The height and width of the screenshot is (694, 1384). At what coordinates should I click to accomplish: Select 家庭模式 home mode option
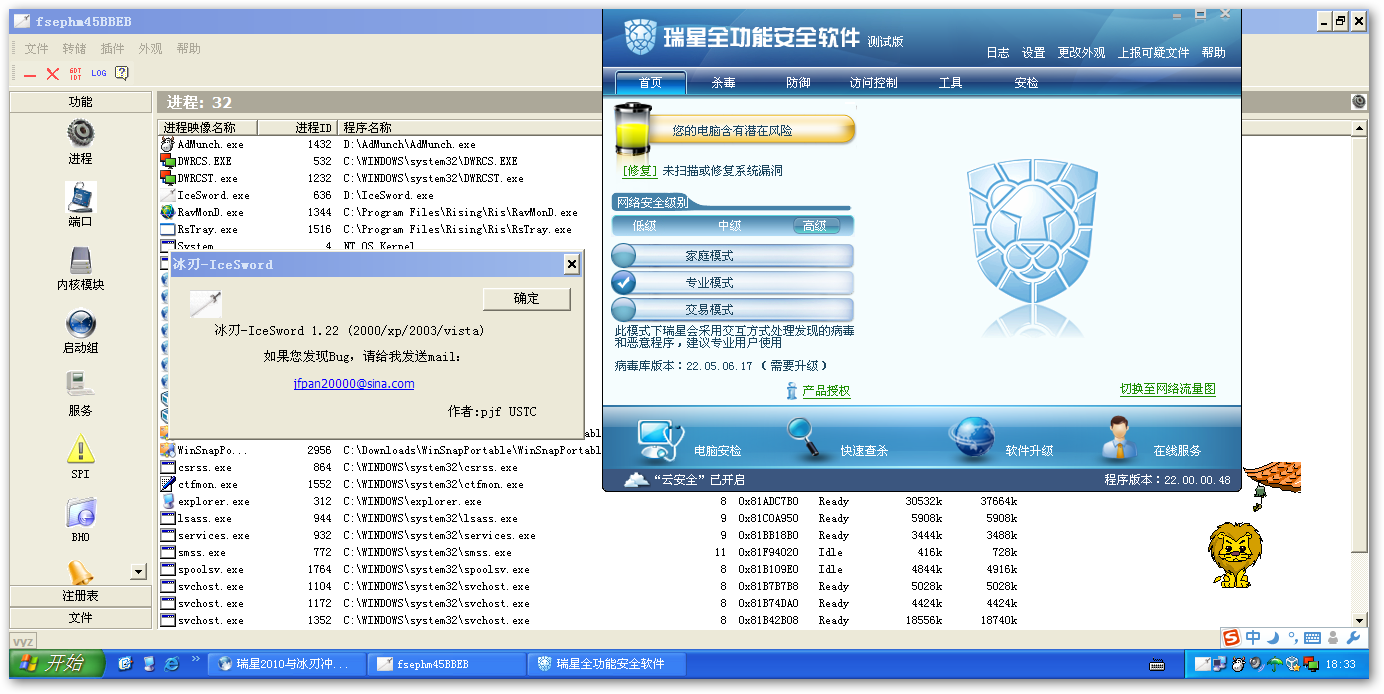click(x=732, y=256)
